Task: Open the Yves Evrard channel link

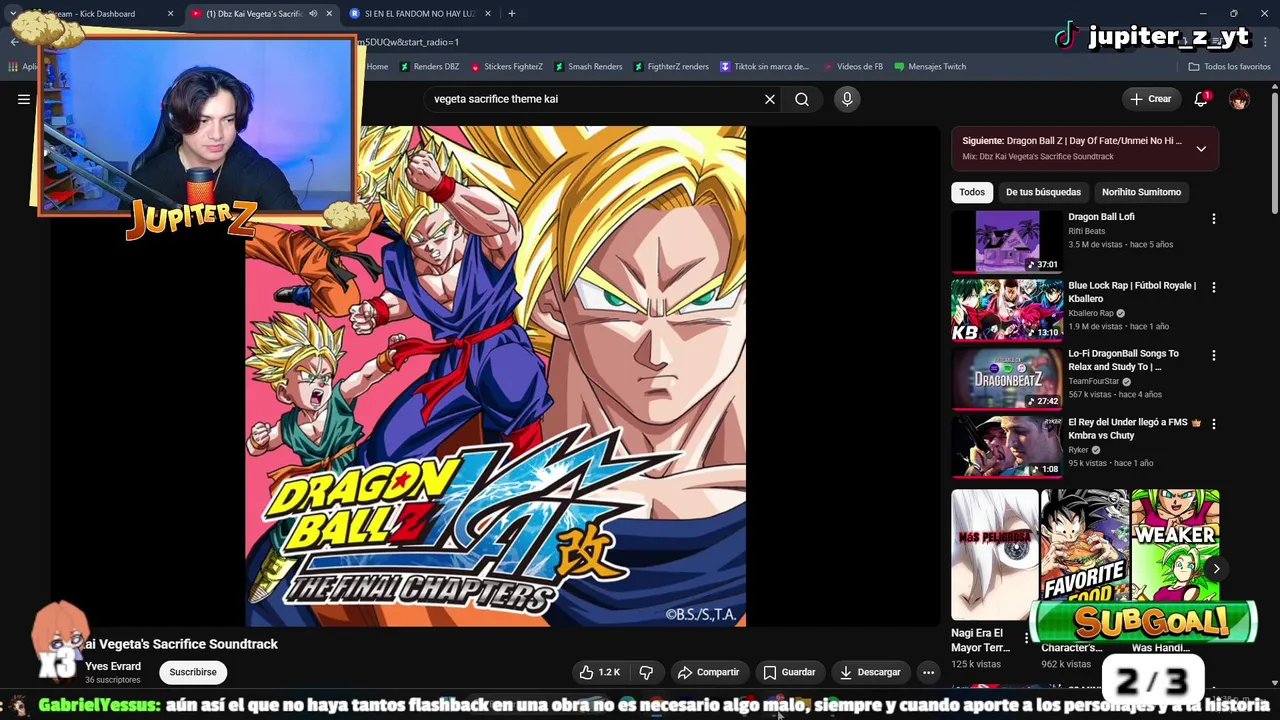Action: (113, 666)
